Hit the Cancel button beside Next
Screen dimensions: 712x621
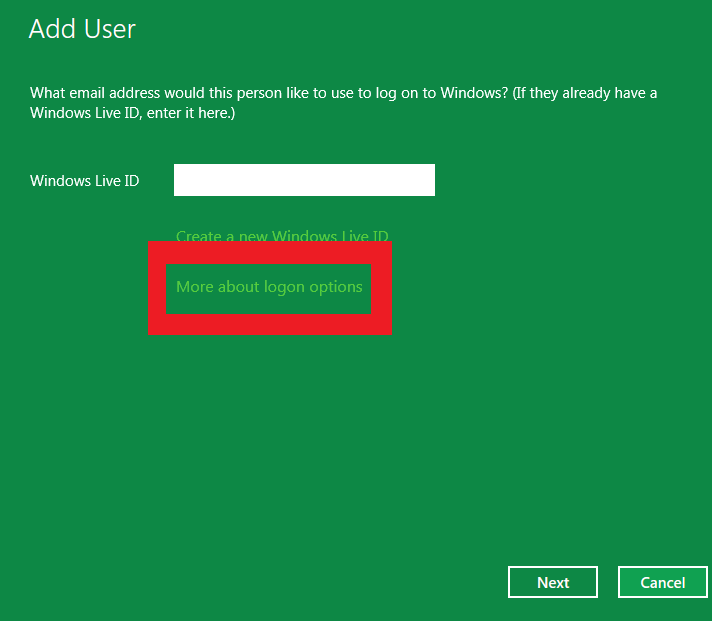click(663, 582)
